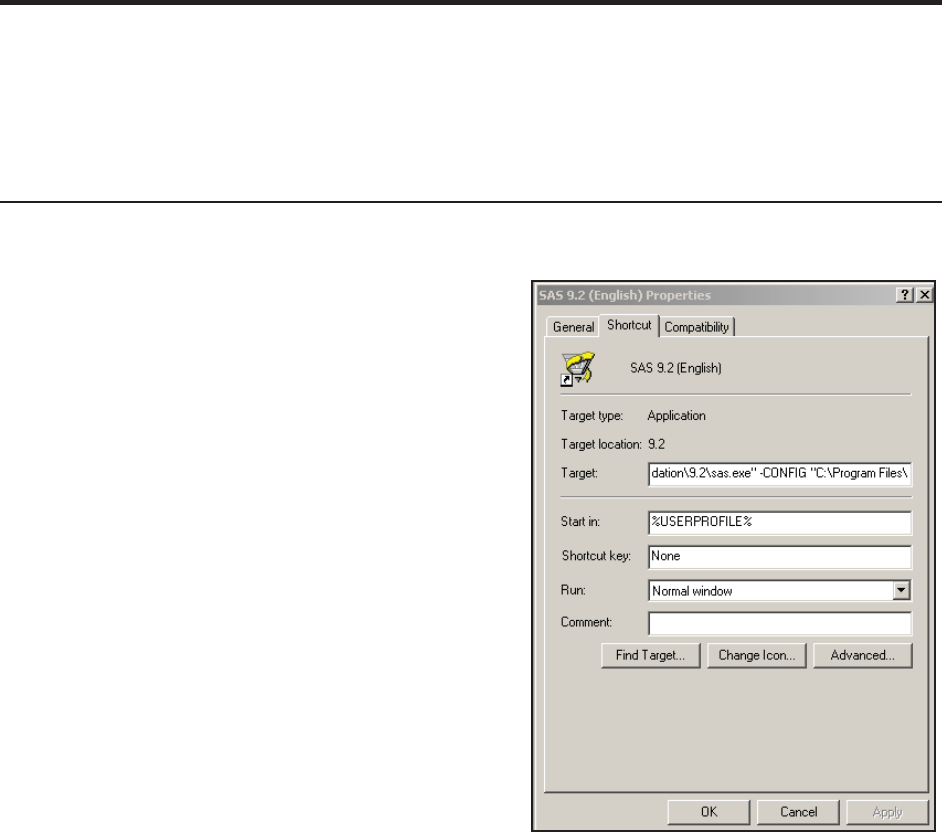Click the 'Application' target type value
The height and width of the screenshot is (832, 942).
click(676, 416)
